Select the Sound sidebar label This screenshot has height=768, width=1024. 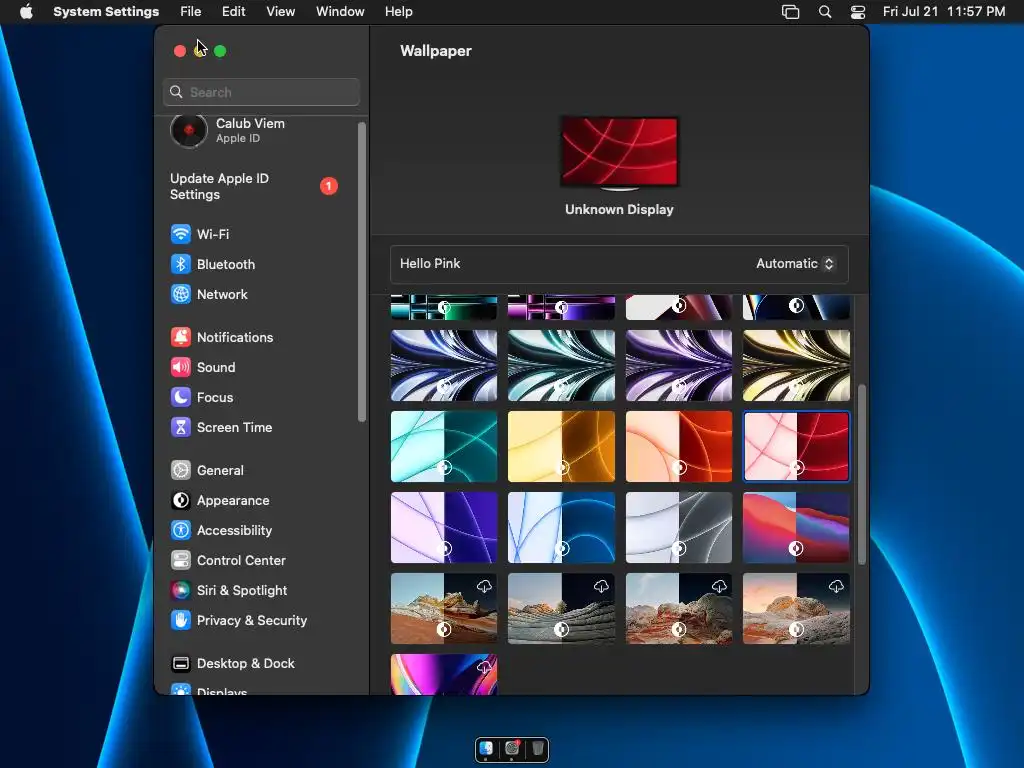pyautogui.click(x=216, y=367)
